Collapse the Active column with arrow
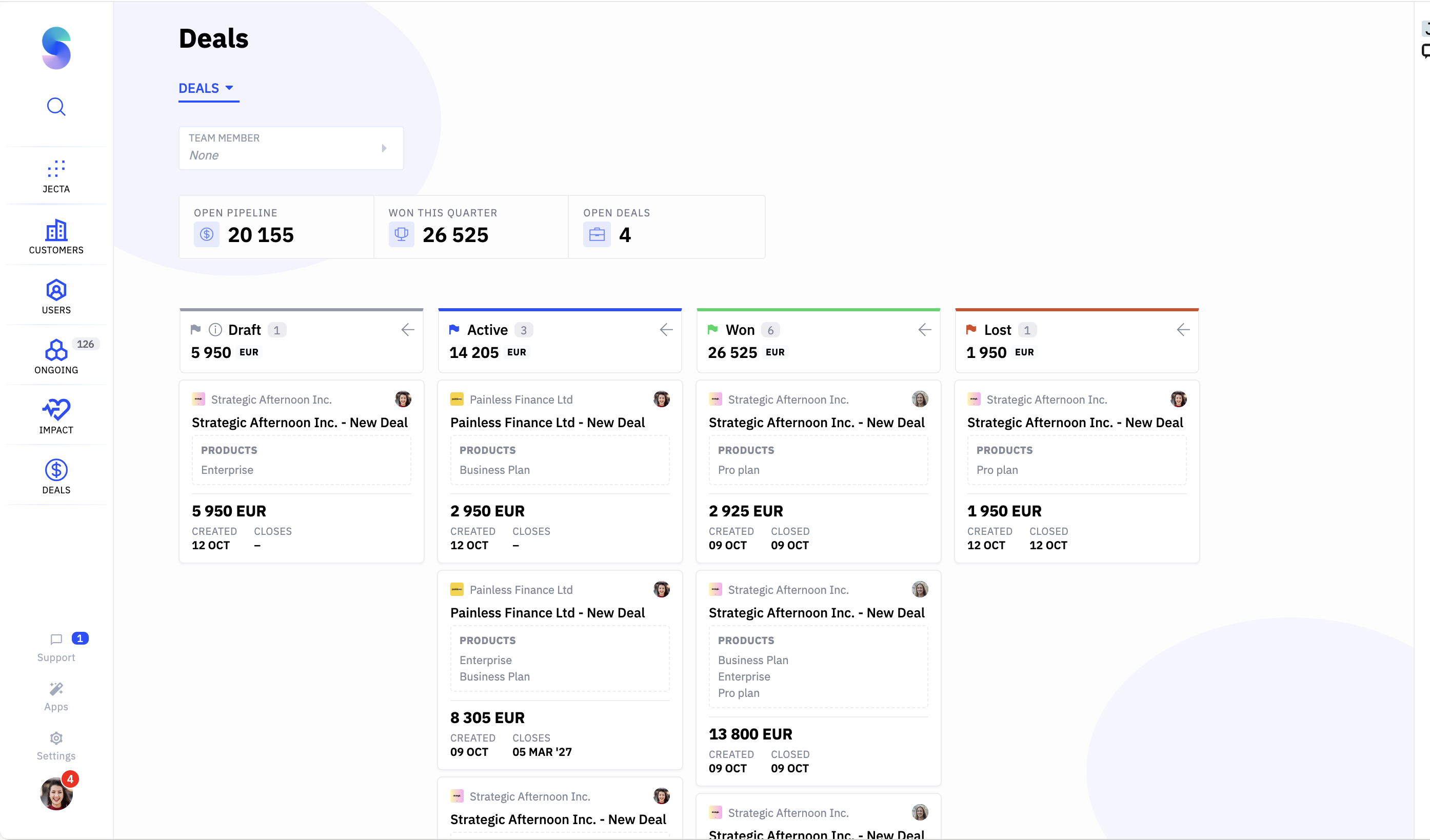Screen dimensions: 1430x840 click(666, 330)
